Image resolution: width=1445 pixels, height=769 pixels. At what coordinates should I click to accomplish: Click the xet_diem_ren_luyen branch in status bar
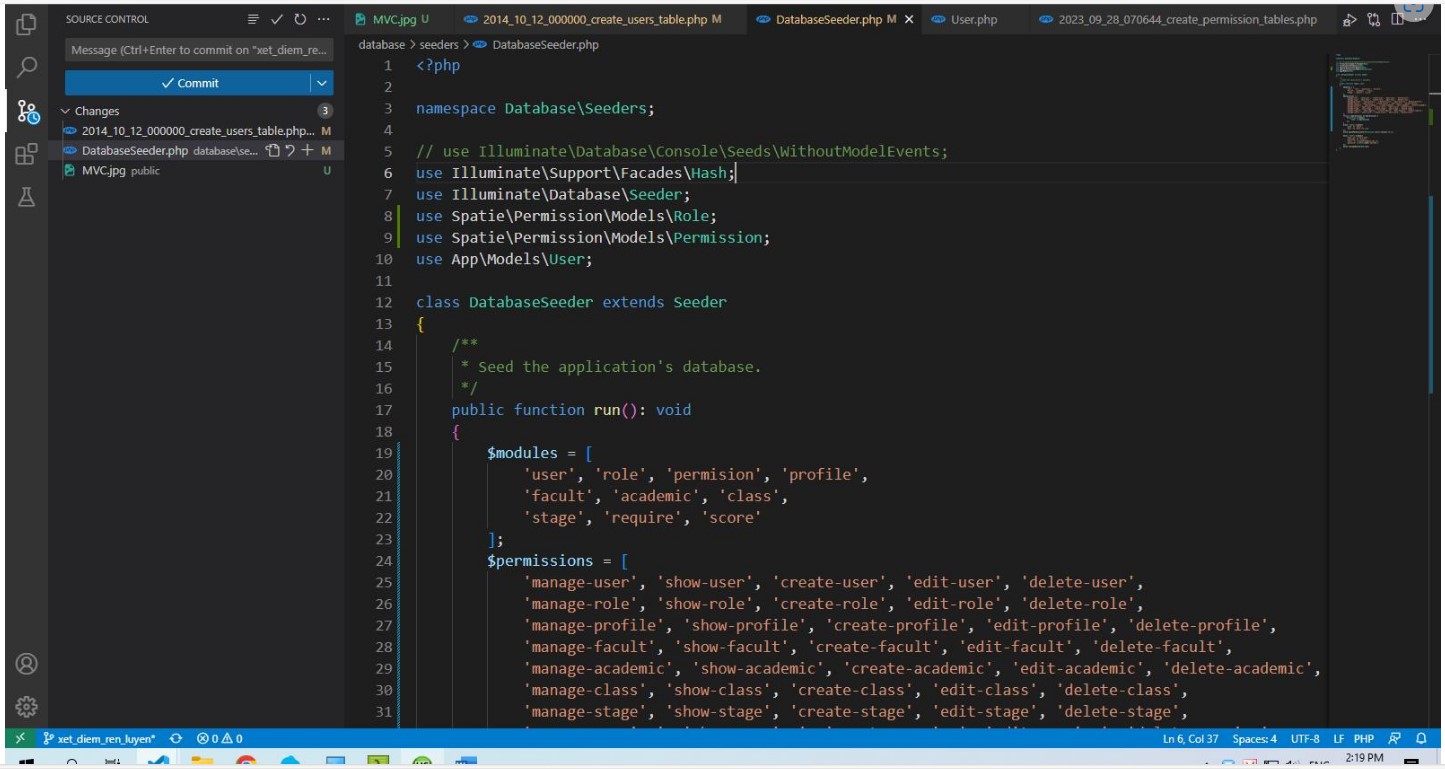point(99,739)
